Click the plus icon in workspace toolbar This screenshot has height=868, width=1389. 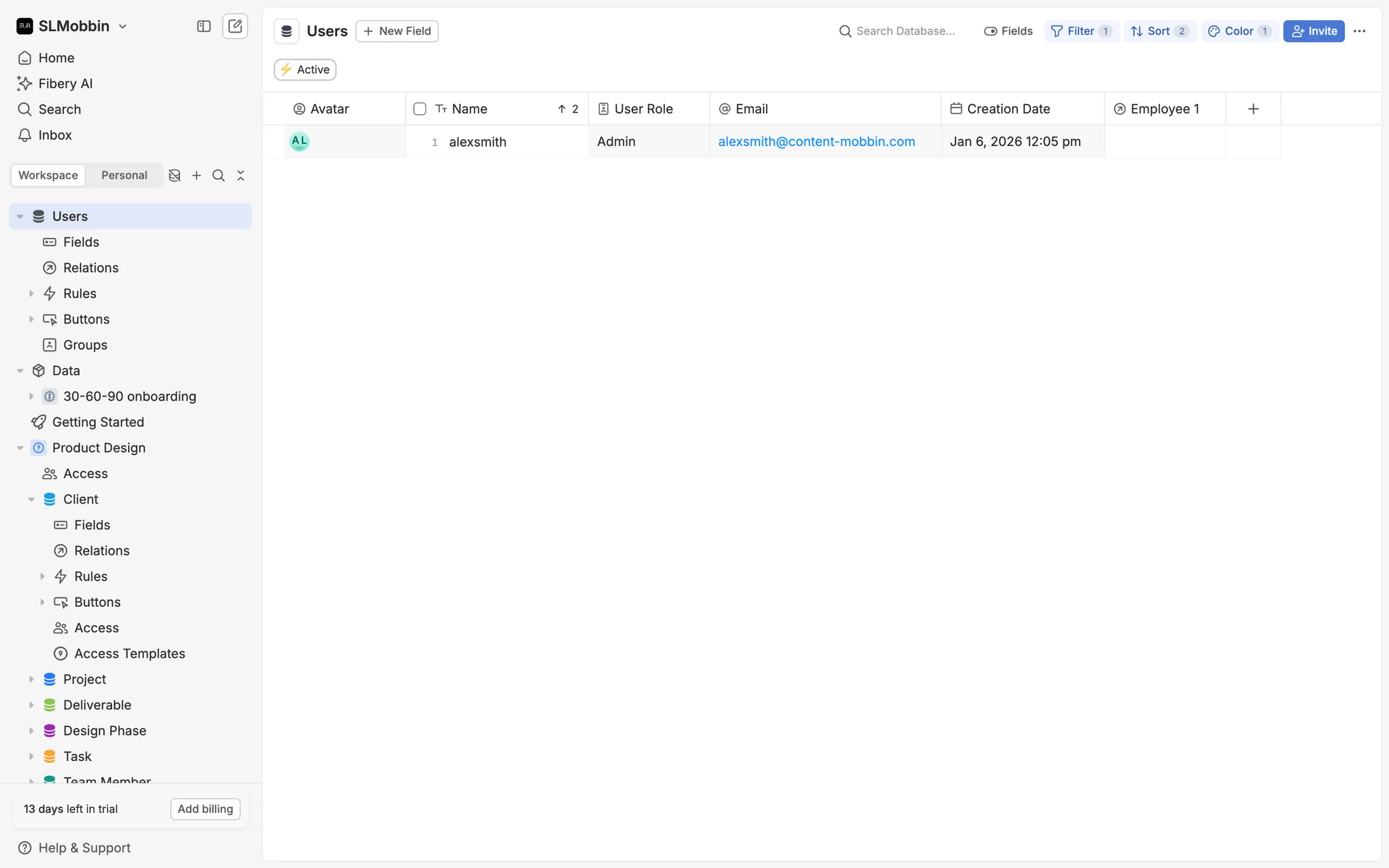coord(197,176)
